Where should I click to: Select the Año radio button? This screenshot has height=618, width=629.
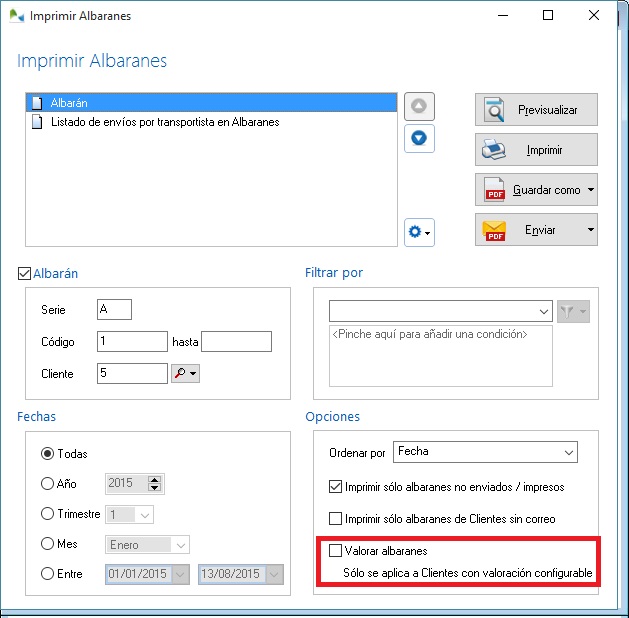pos(47,484)
